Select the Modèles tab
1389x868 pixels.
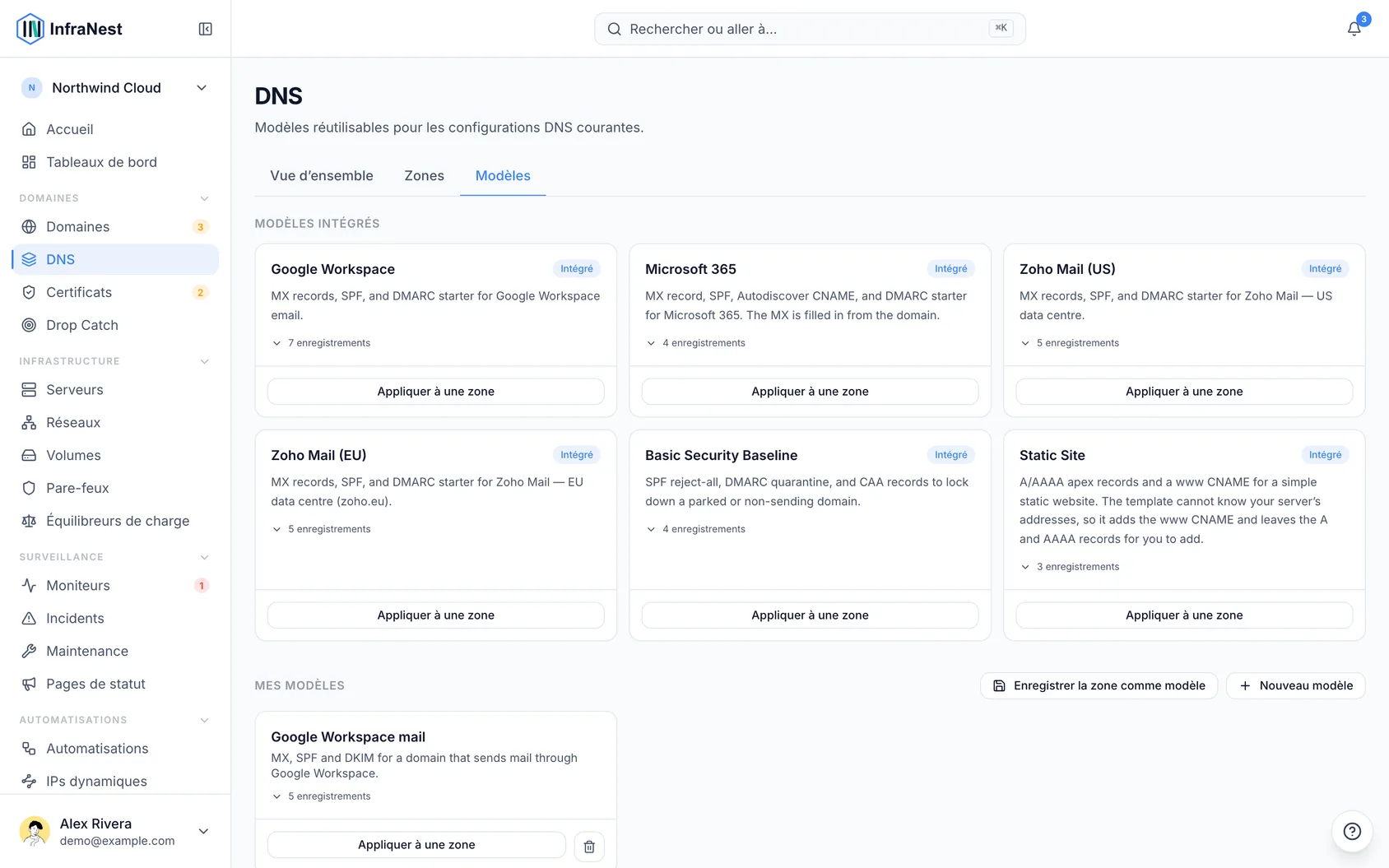tap(503, 175)
